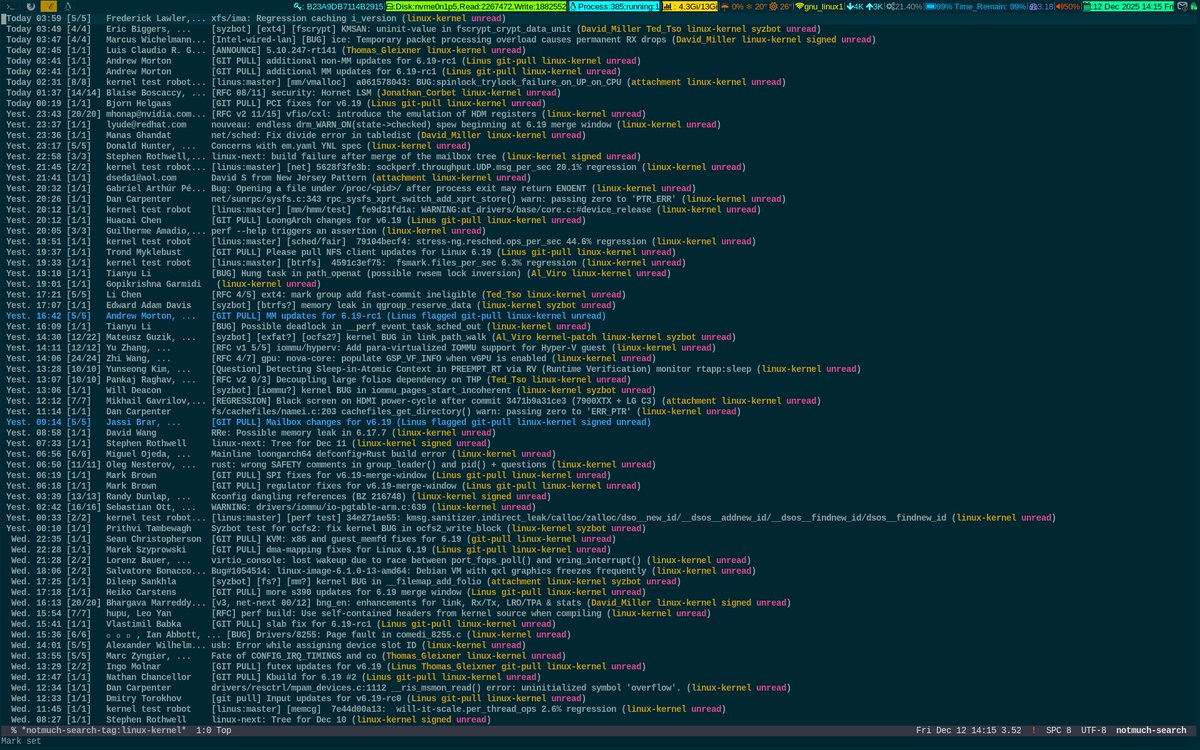
Task: Open the terminal workspace icon in top bar
Action: (x=10, y=6)
